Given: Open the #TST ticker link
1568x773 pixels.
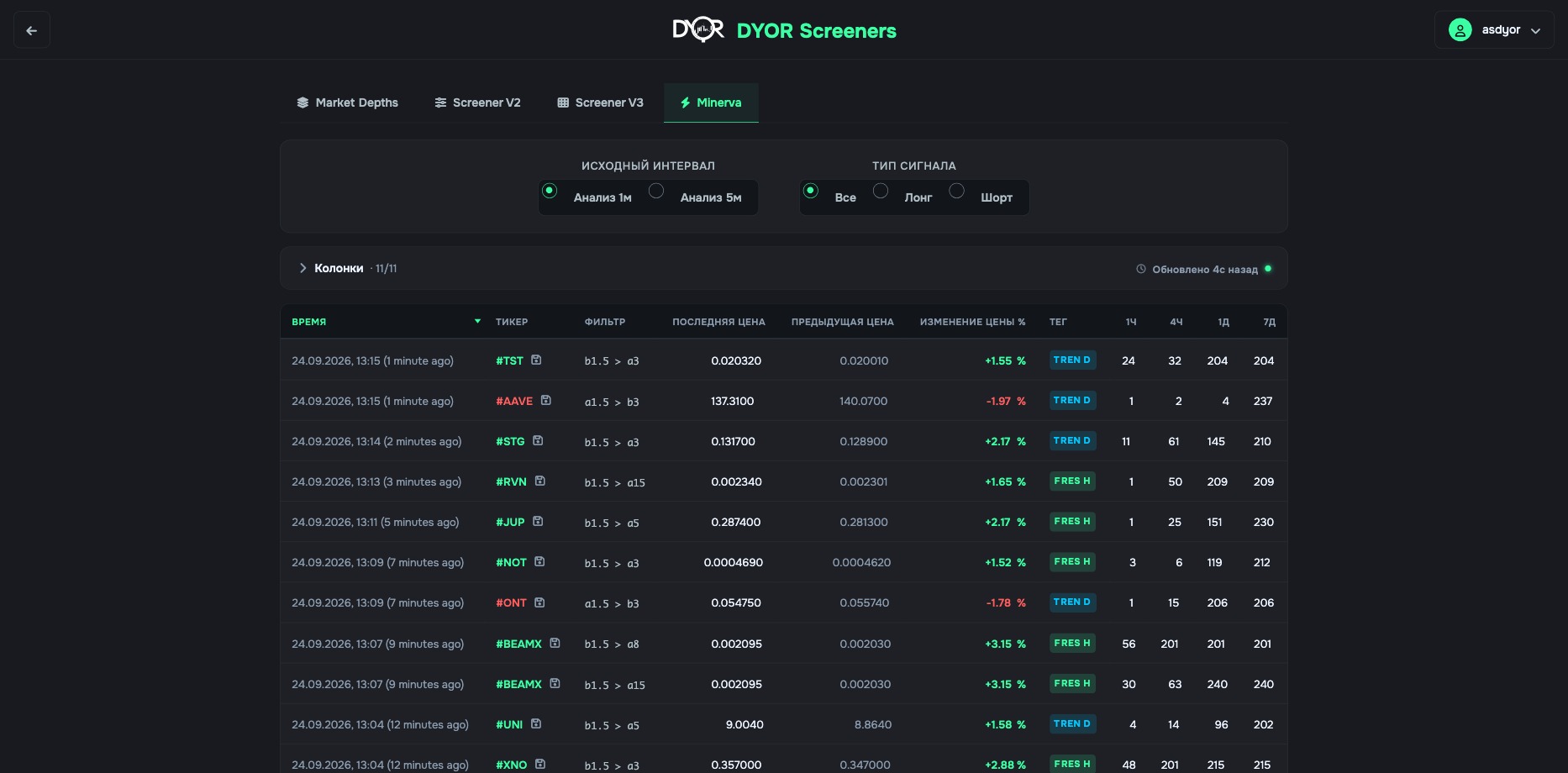Looking at the screenshot, I should click(509, 360).
